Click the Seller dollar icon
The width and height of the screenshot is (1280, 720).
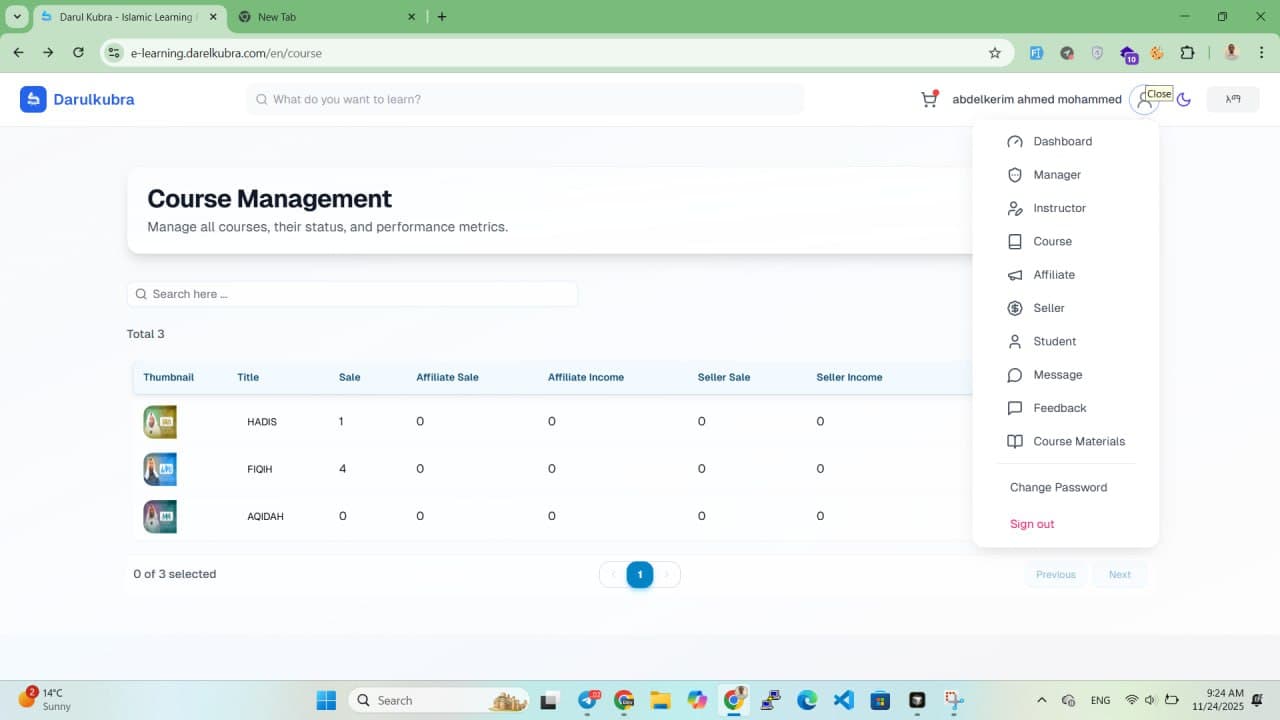coord(1015,308)
